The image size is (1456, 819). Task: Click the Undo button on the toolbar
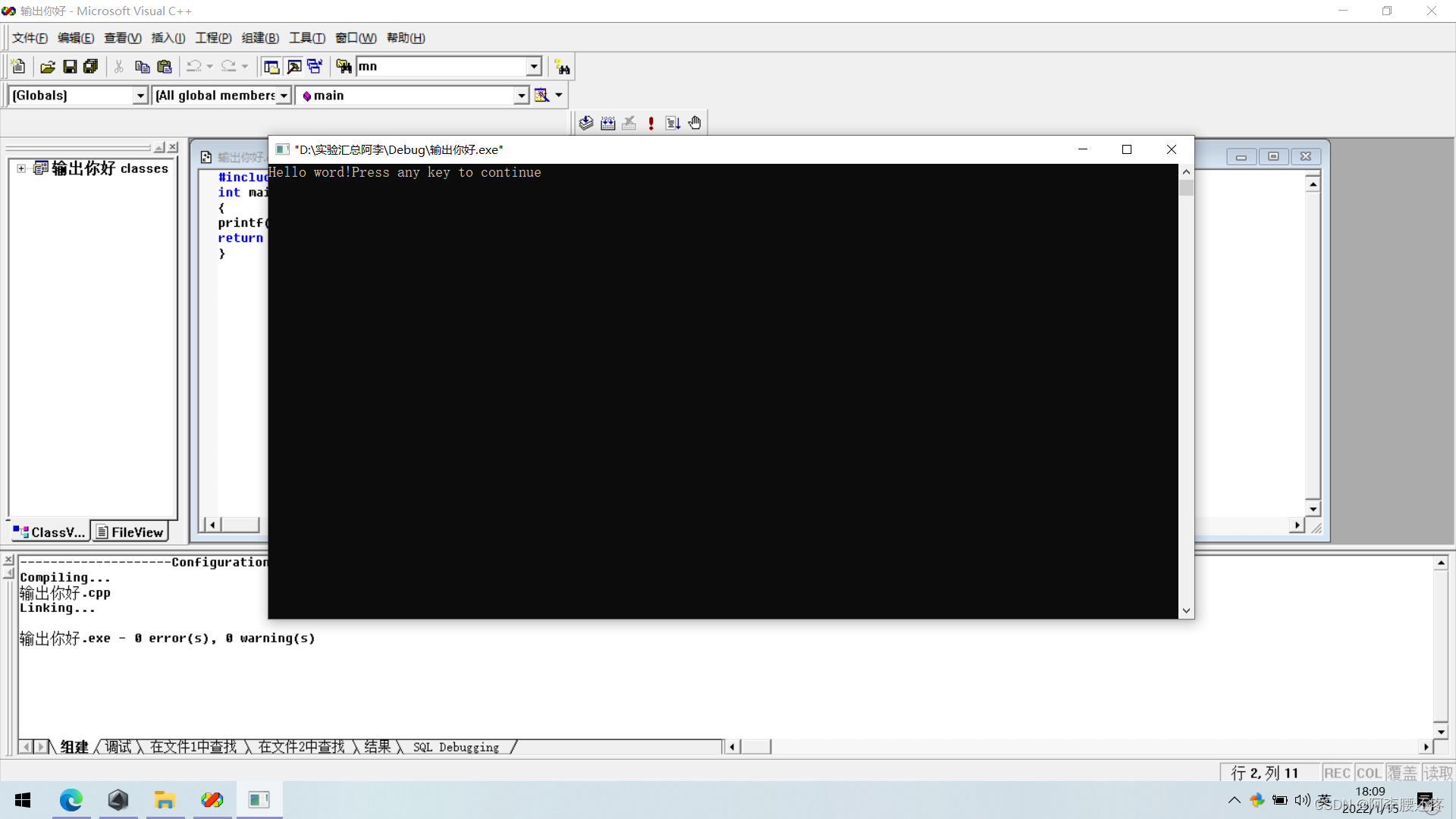pos(194,67)
